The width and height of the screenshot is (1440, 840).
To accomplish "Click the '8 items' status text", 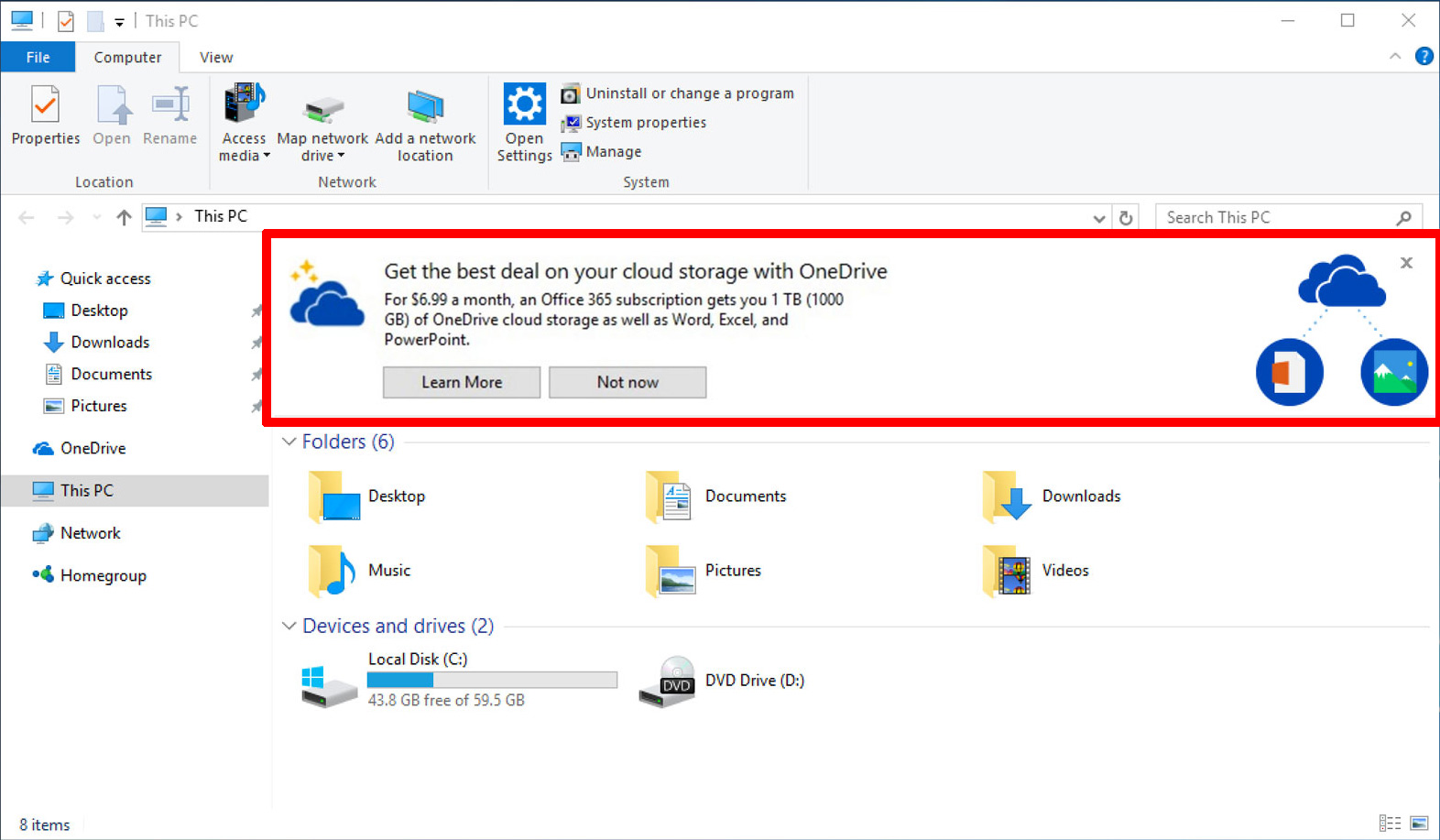I will click(x=45, y=824).
